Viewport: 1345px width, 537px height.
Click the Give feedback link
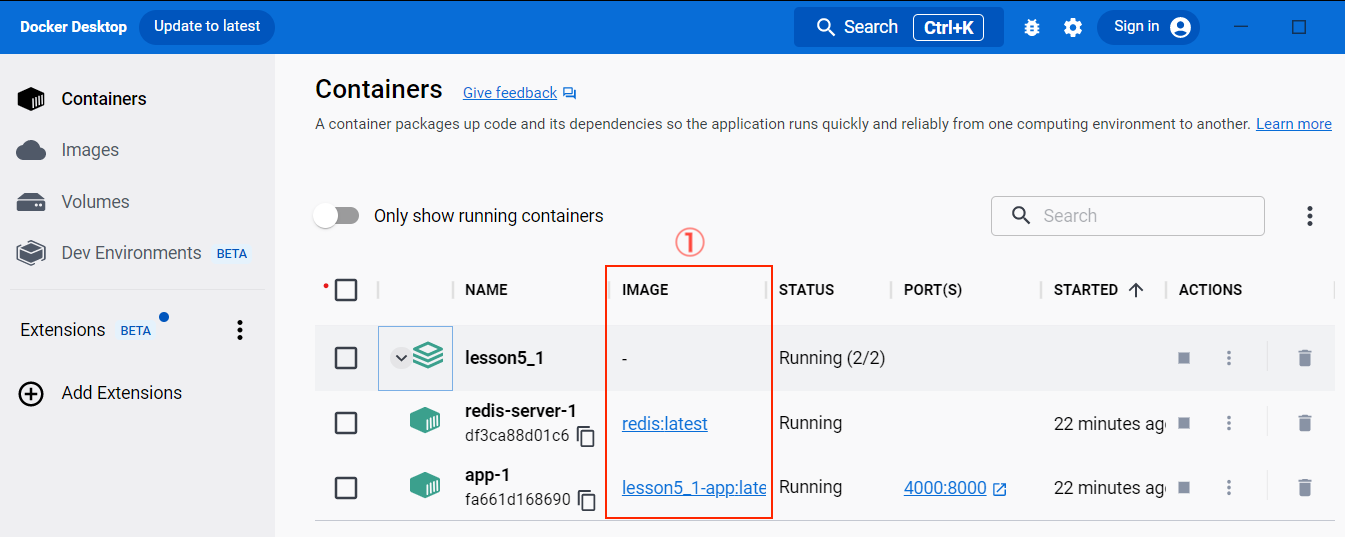(510, 93)
